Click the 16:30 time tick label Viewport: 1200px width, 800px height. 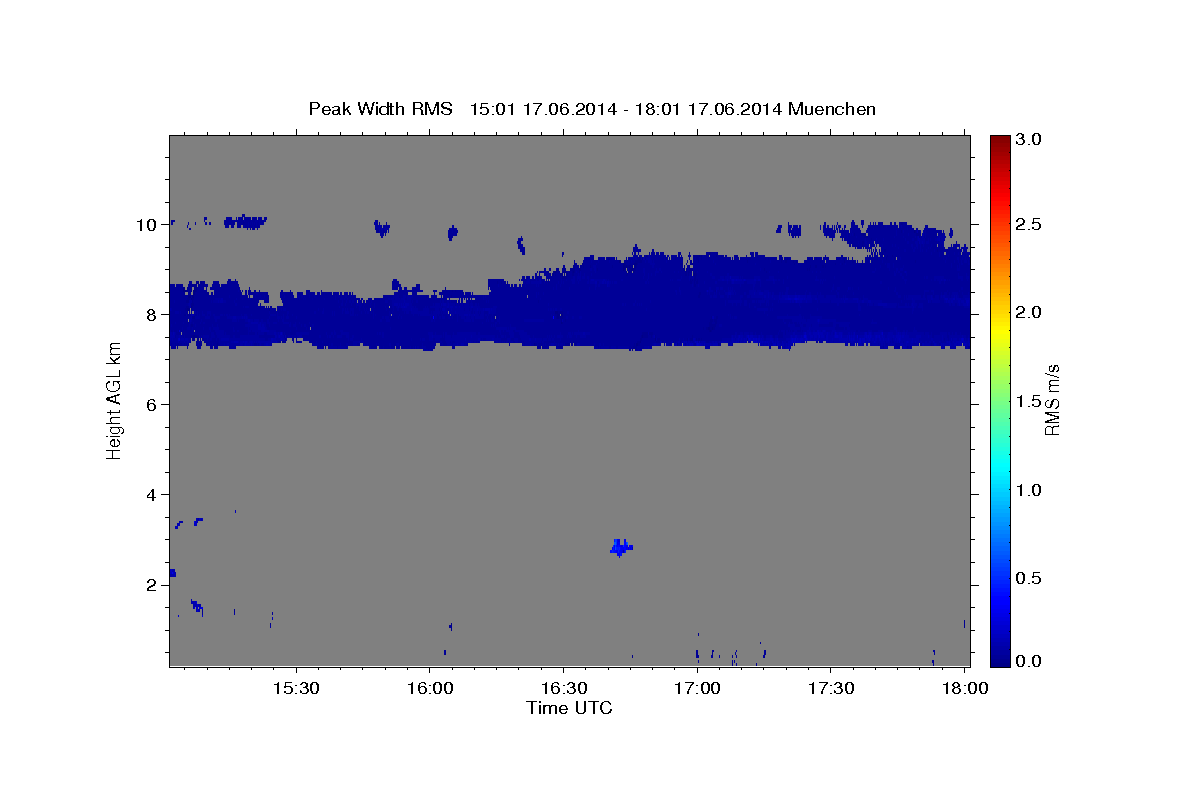pyautogui.click(x=563, y=689)
